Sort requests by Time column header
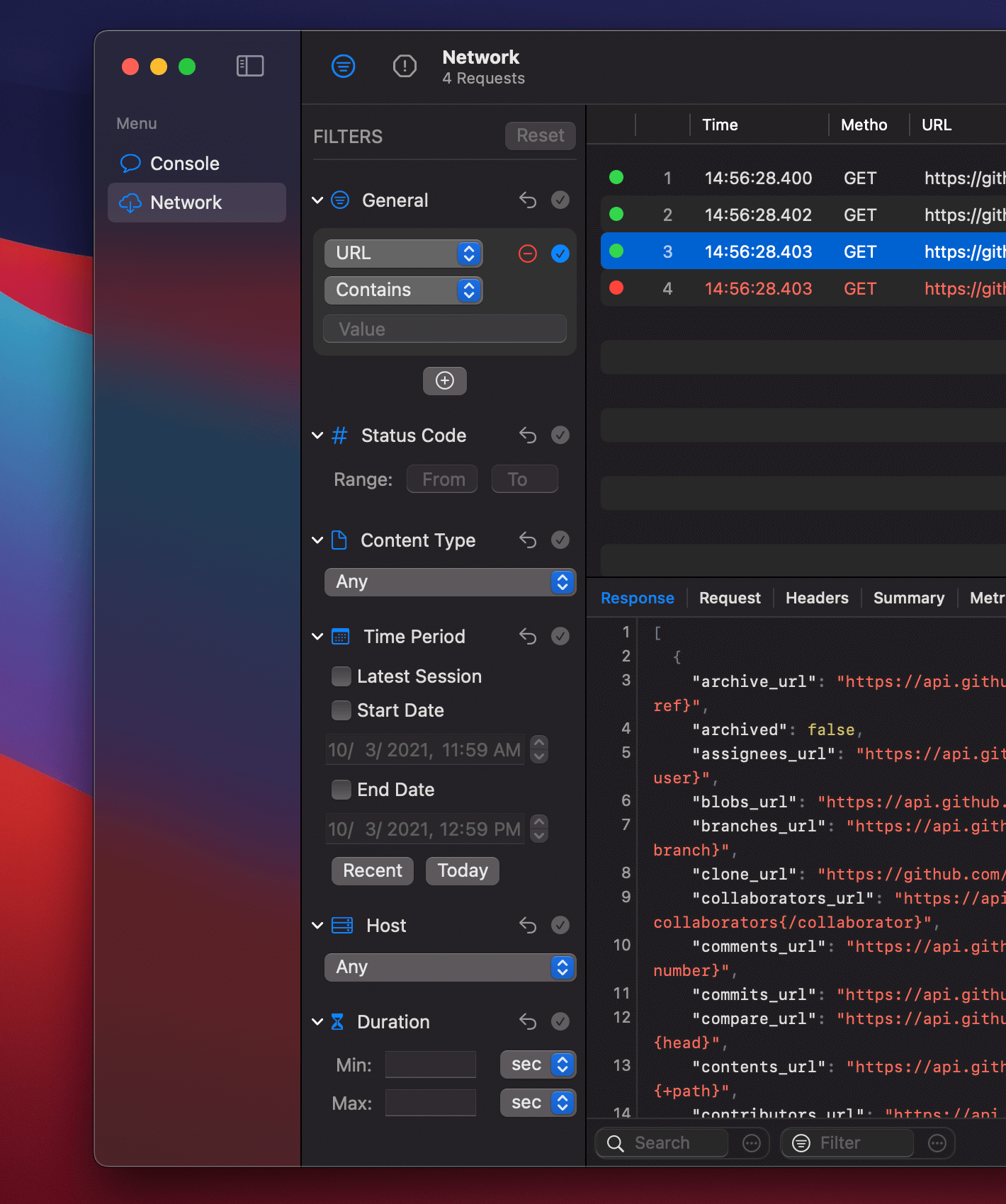Image resolution: width=1006 pixels, height=1204 pixels. click(x=720, y=125)
